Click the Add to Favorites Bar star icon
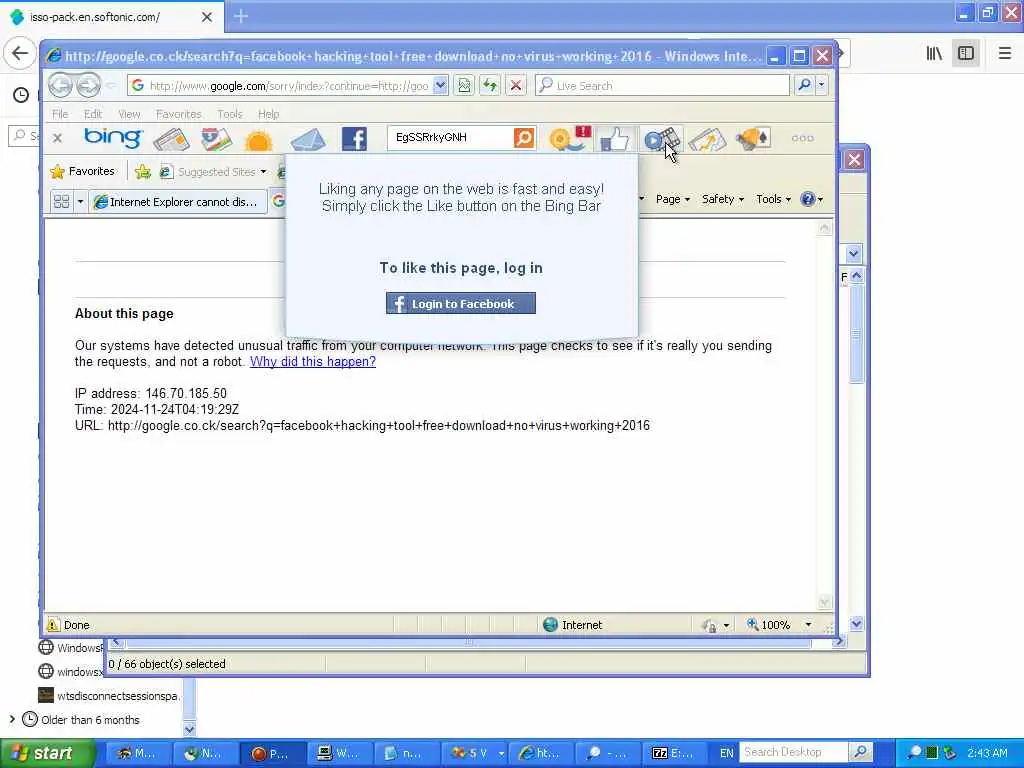 pos(142,172)
